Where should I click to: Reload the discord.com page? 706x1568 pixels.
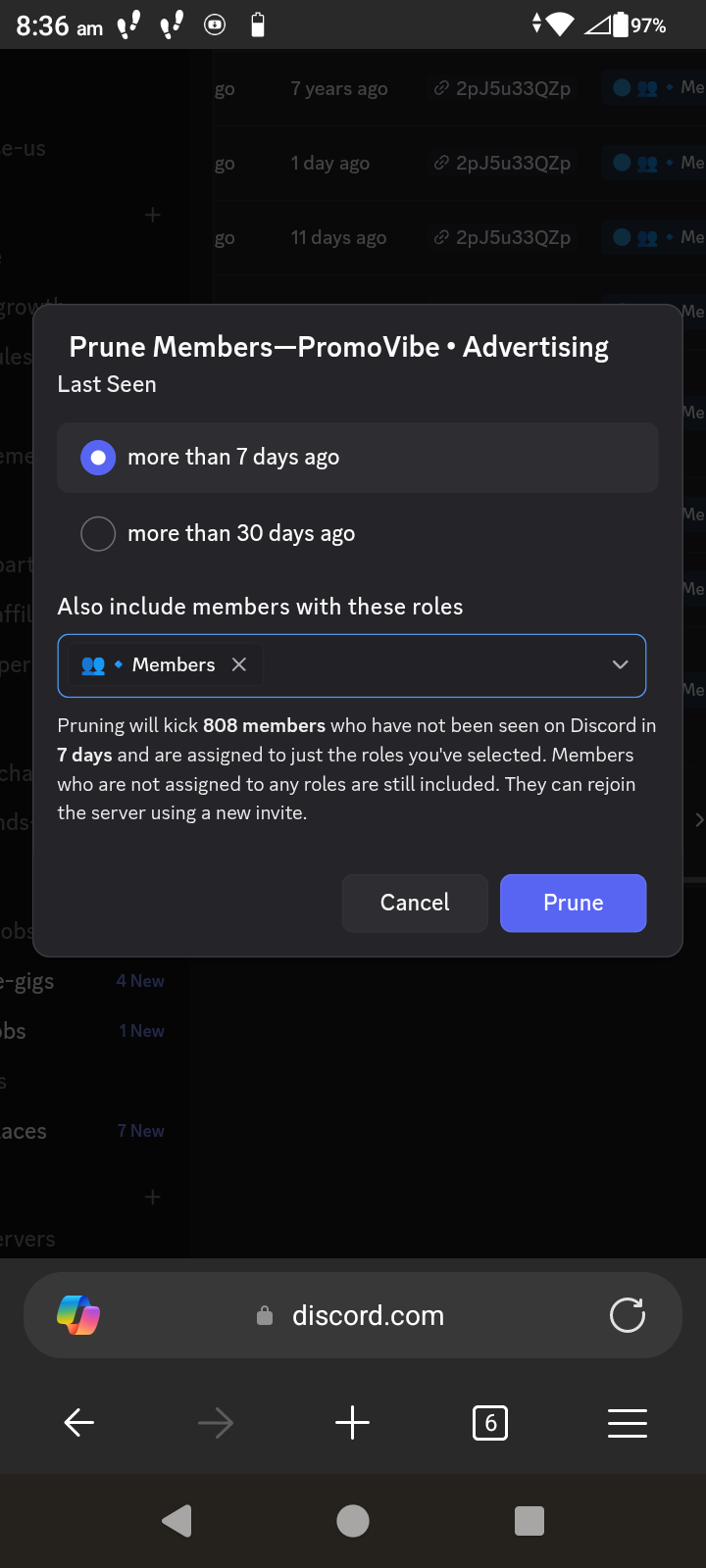click(627, 1315)
